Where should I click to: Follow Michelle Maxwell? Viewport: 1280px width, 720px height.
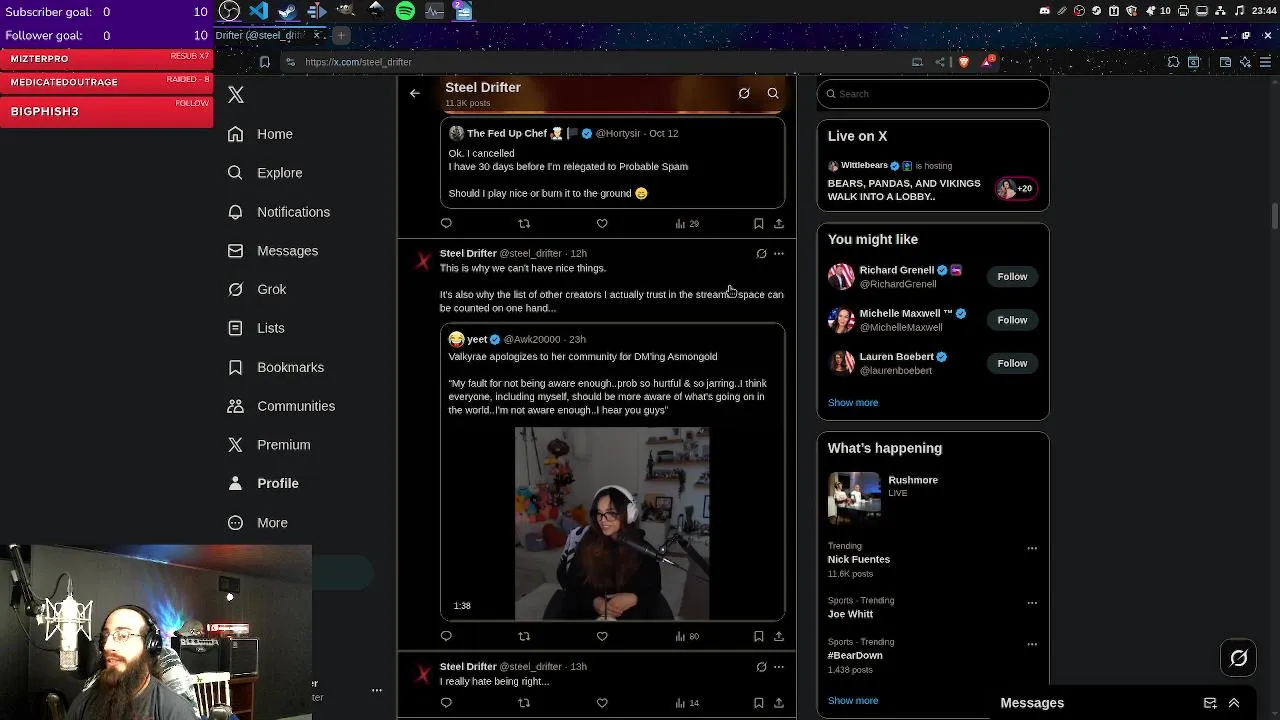1012,320
